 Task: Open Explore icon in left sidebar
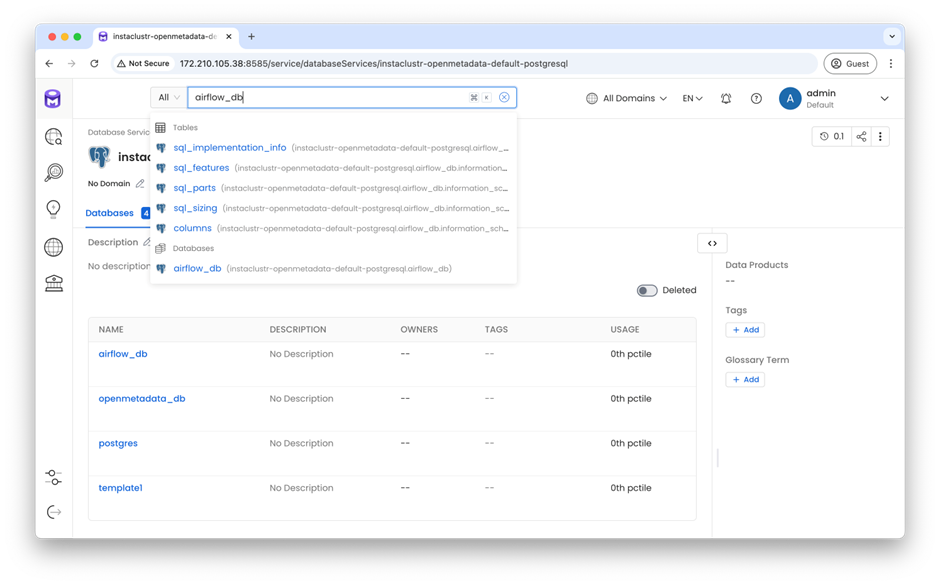click(53, 137)
